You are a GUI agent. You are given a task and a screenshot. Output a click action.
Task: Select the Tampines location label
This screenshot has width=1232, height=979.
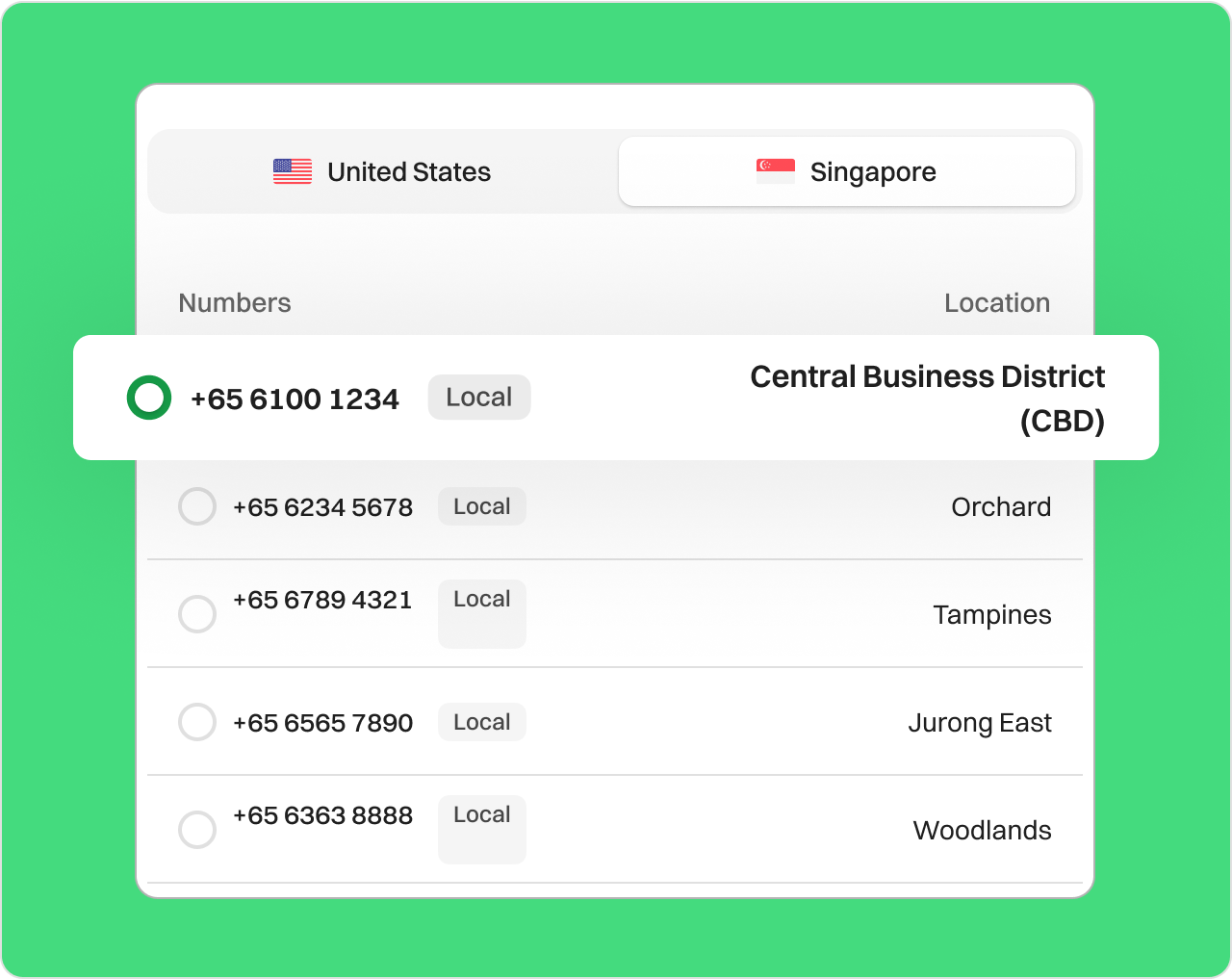click(991, 615)
